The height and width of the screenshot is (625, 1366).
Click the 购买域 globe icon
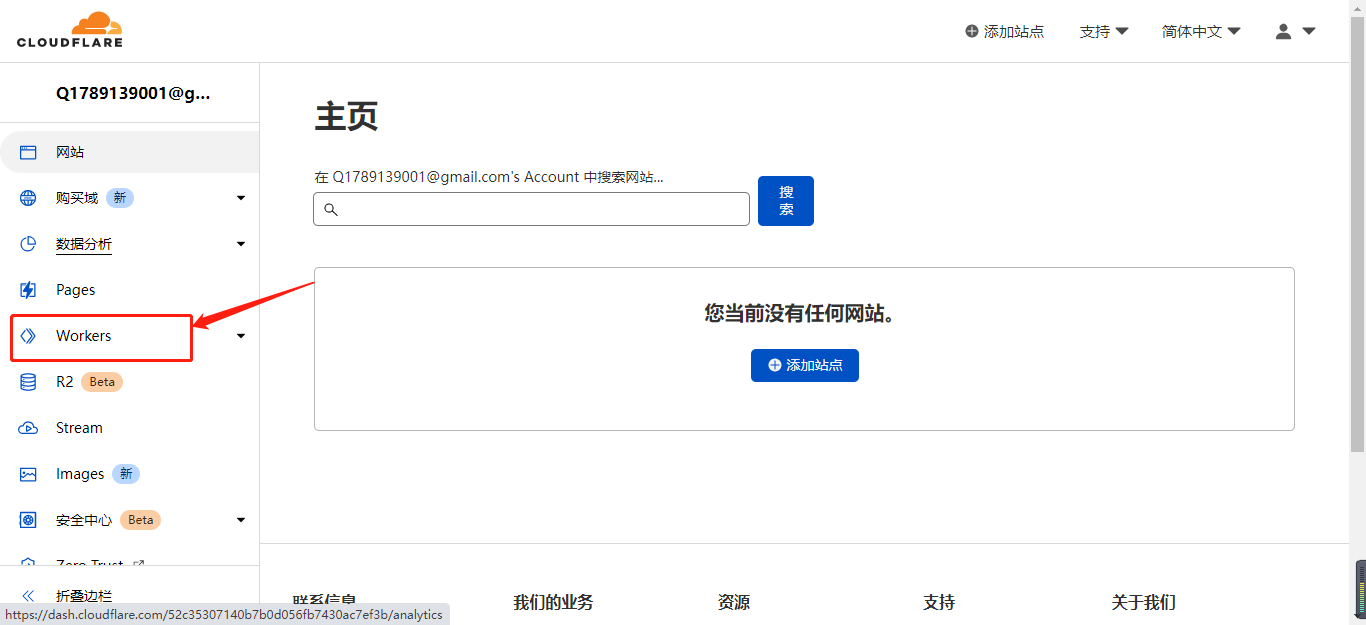tap(28, 198)
